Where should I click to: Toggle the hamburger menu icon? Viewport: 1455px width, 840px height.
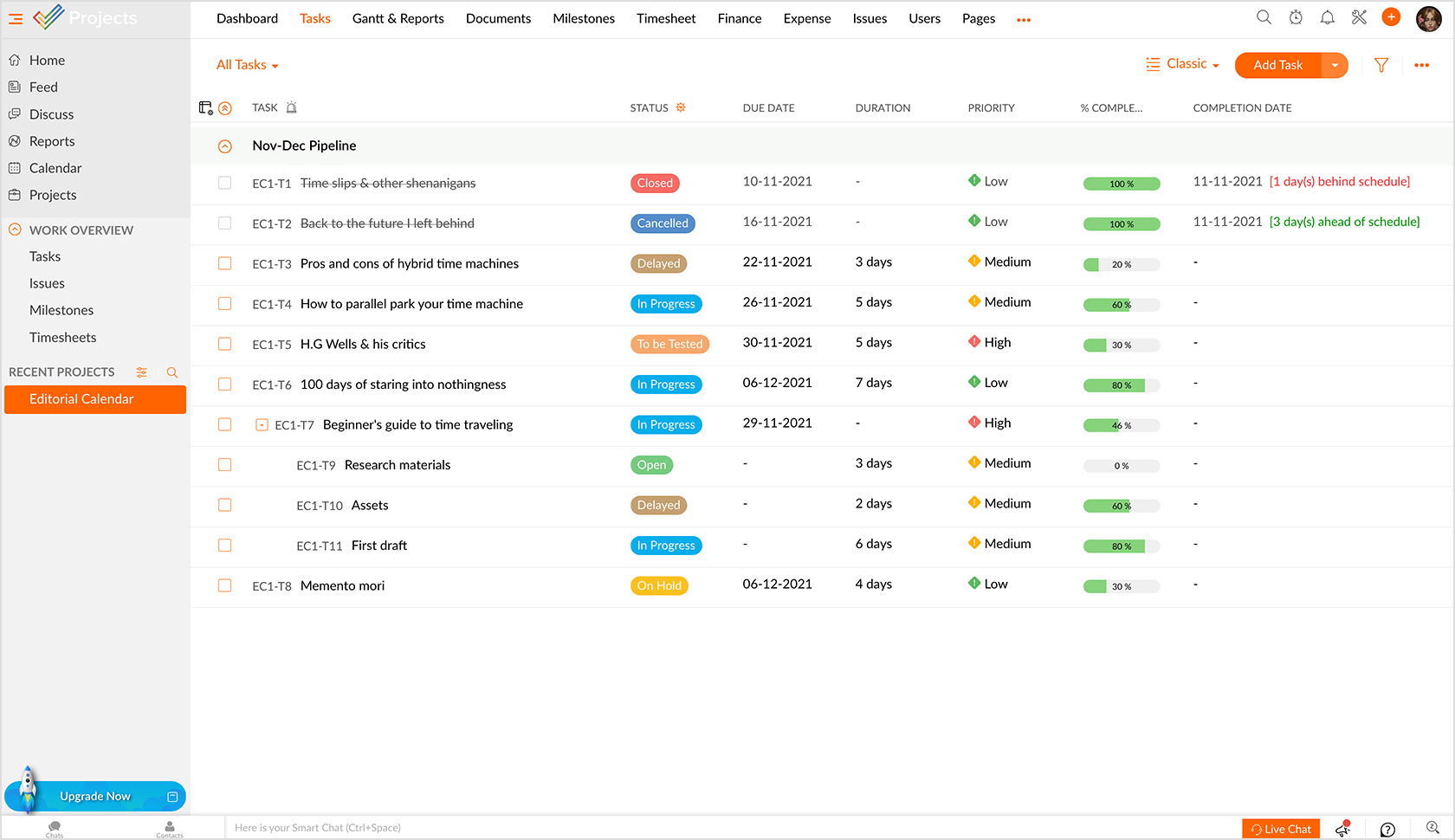(16, 18)
